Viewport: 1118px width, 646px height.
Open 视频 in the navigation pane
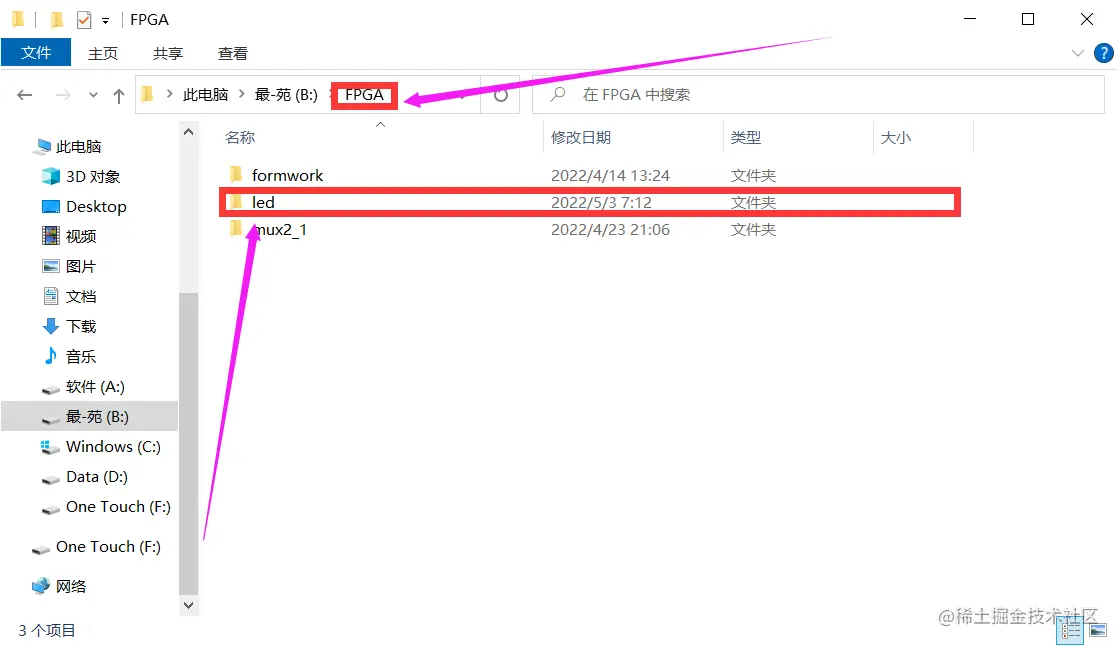click(x=81, y=237)
